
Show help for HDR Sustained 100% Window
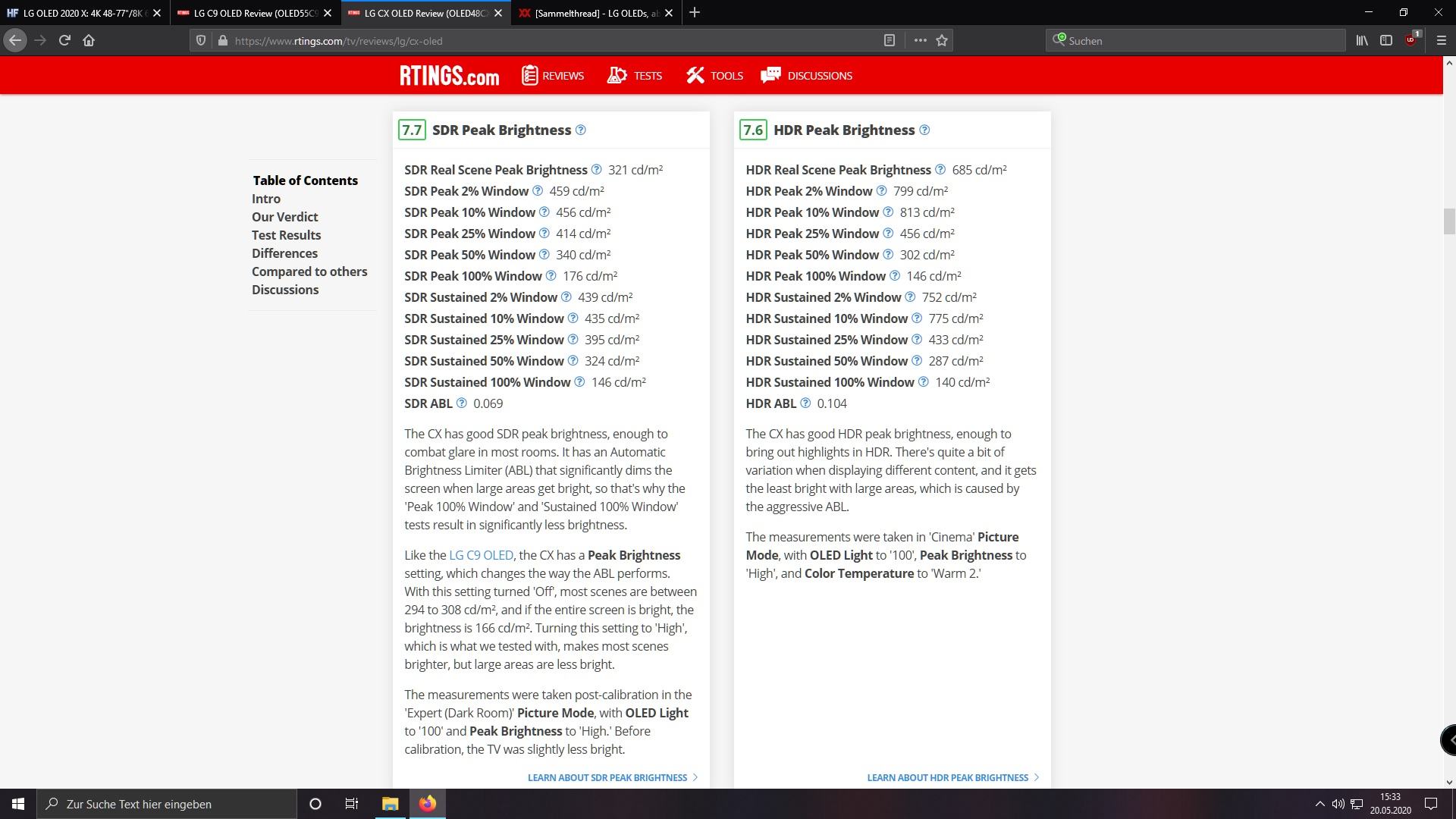click(x=924, y=381)
